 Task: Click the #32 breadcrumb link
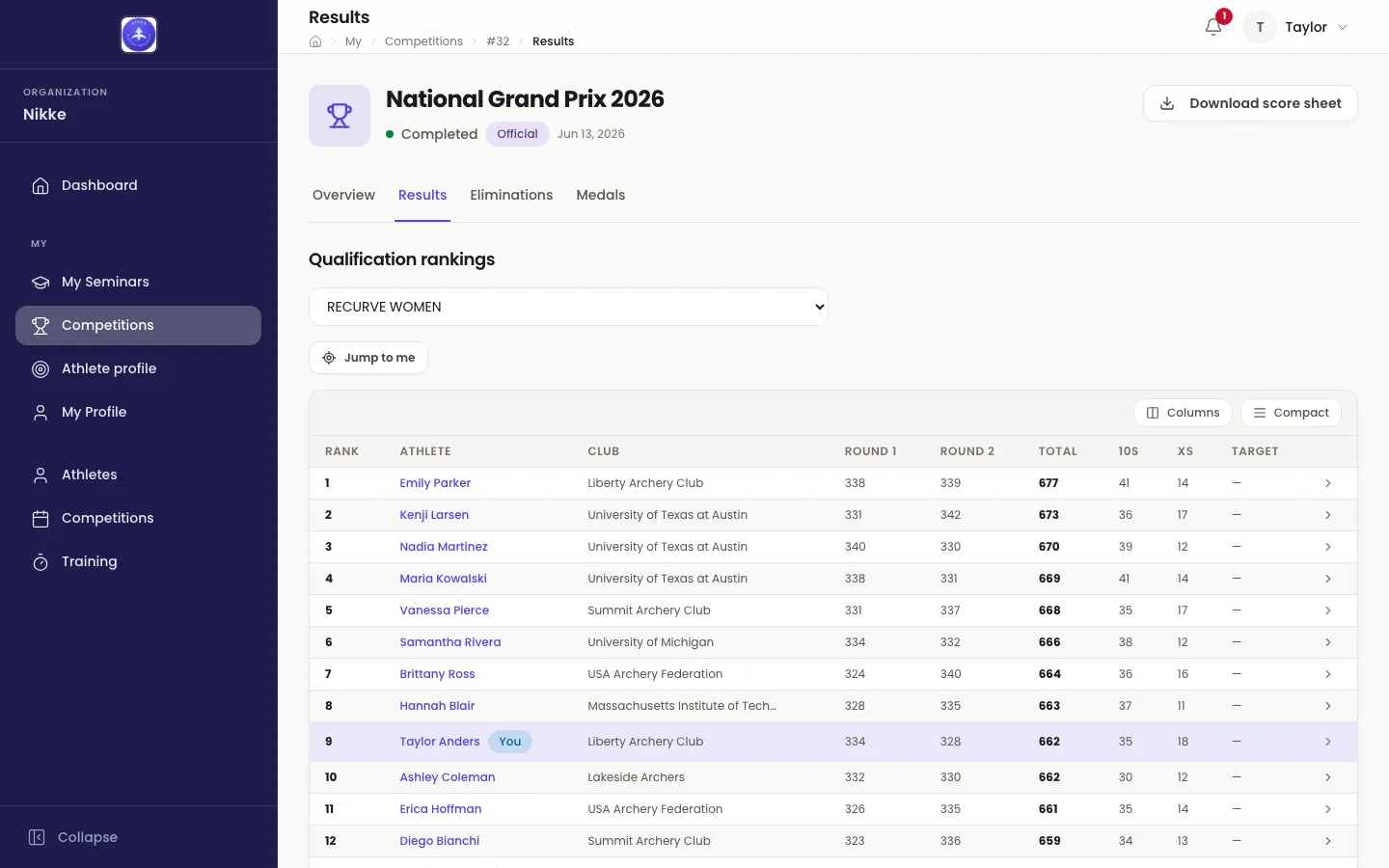pyautogui.click(x=498, y=41)
